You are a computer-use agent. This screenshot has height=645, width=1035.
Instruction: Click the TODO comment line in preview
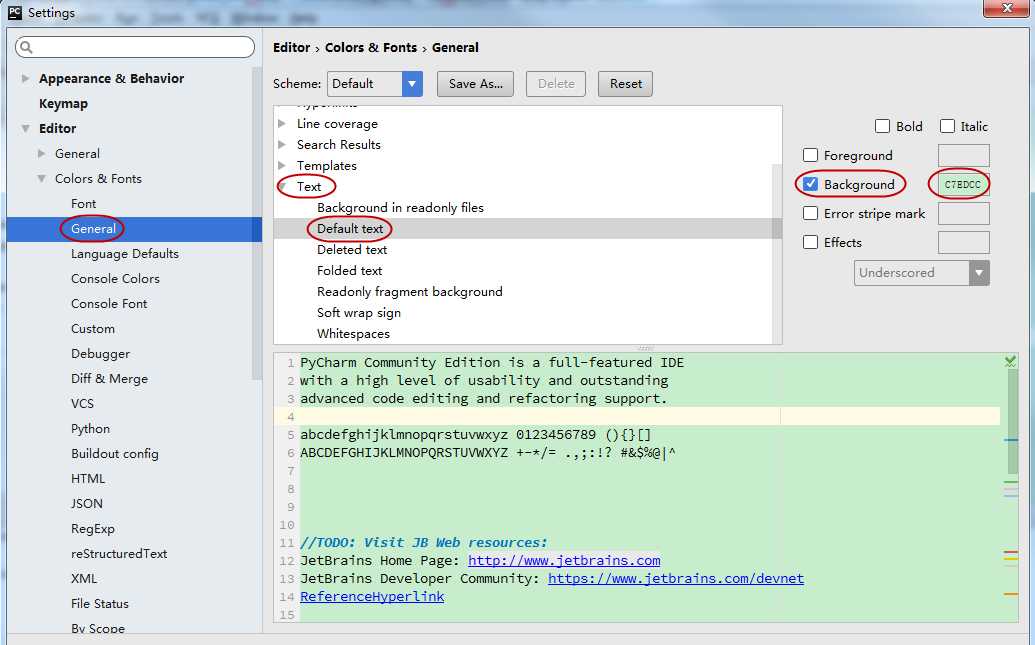tap(424, 543)
